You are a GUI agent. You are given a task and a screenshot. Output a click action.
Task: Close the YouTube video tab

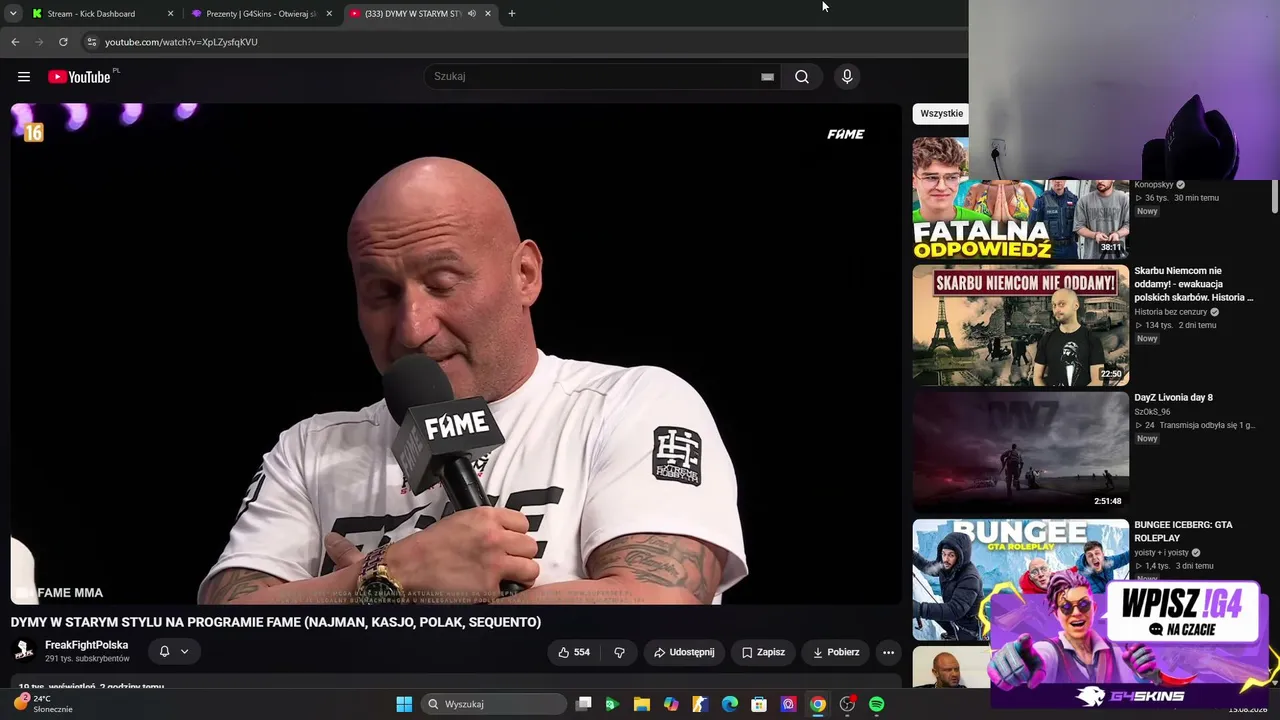[x=488, y=14]
